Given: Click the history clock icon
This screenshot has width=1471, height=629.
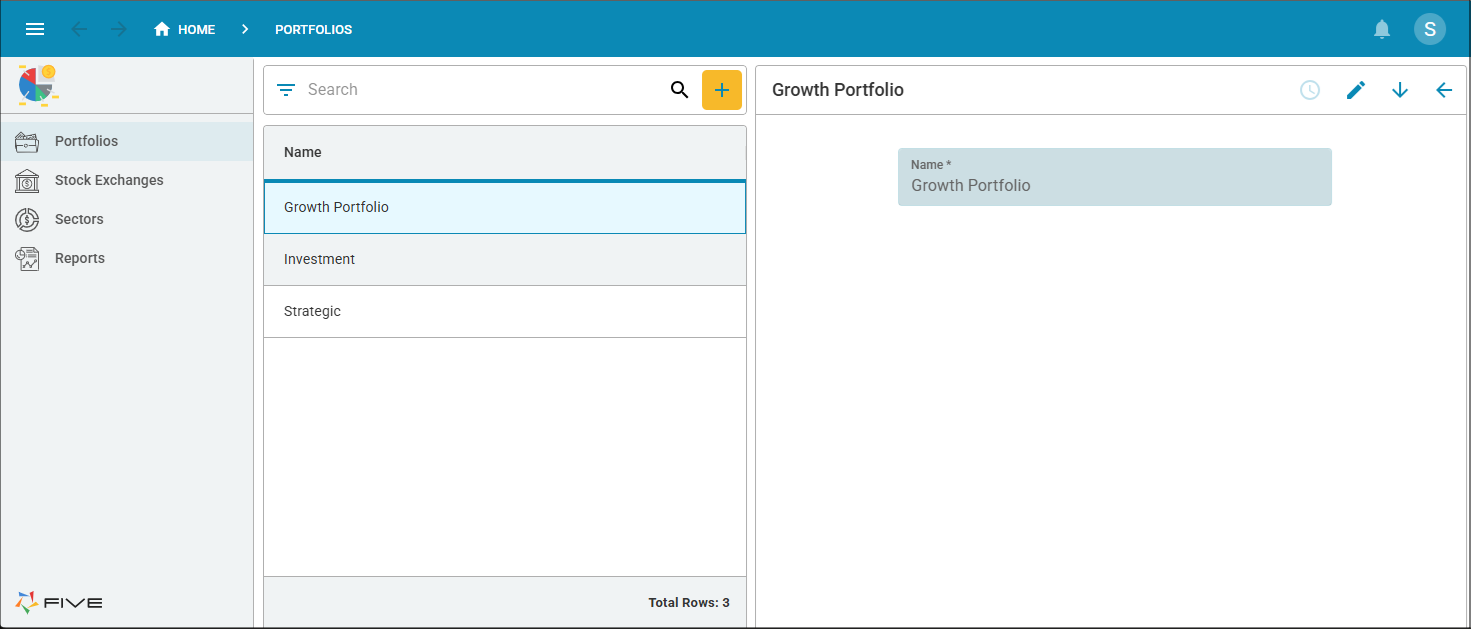Looking at the screenshot, I should coord(1309,90).
